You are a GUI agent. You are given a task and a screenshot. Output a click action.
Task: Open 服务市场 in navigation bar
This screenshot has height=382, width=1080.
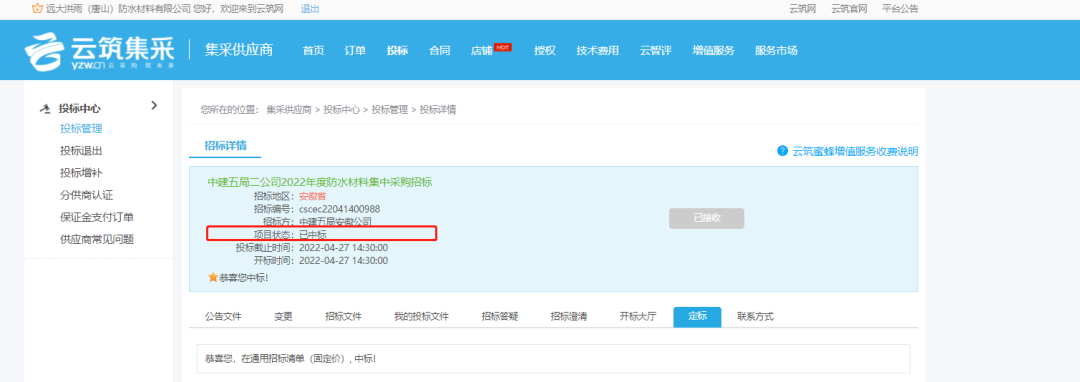776,50
